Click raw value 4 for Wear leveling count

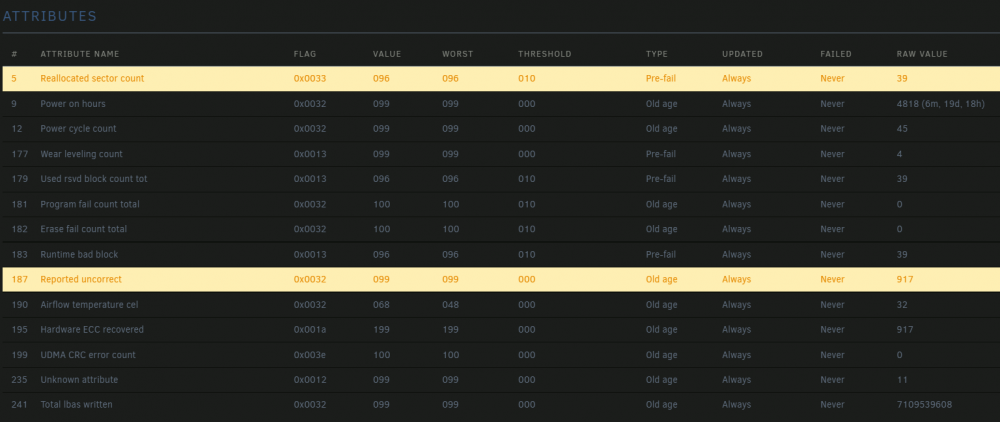899,154
